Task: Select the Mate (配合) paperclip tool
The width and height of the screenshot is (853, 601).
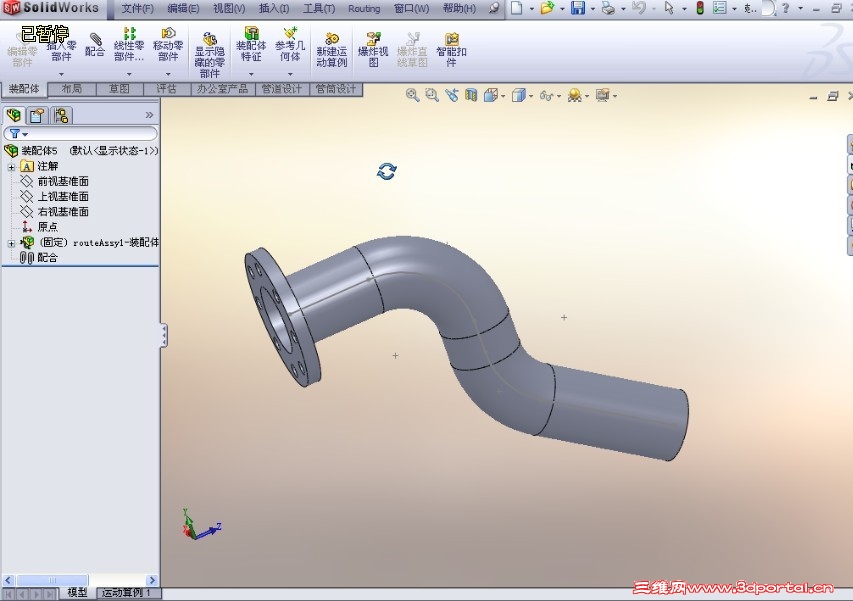Action: tap(95, 46)
